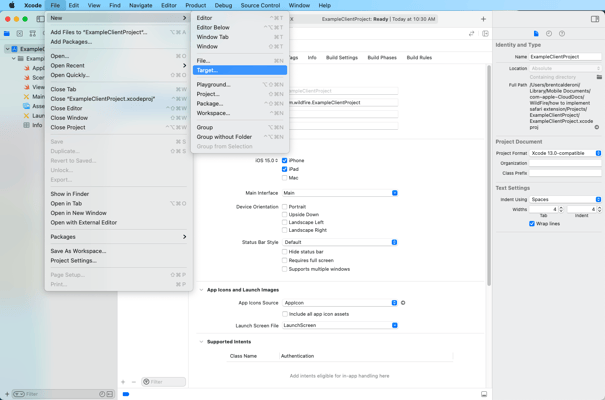The height and width of the screenshot is (400, 605).
Task: Reveal full path in Finder arrow
Action: click(597, 127)
